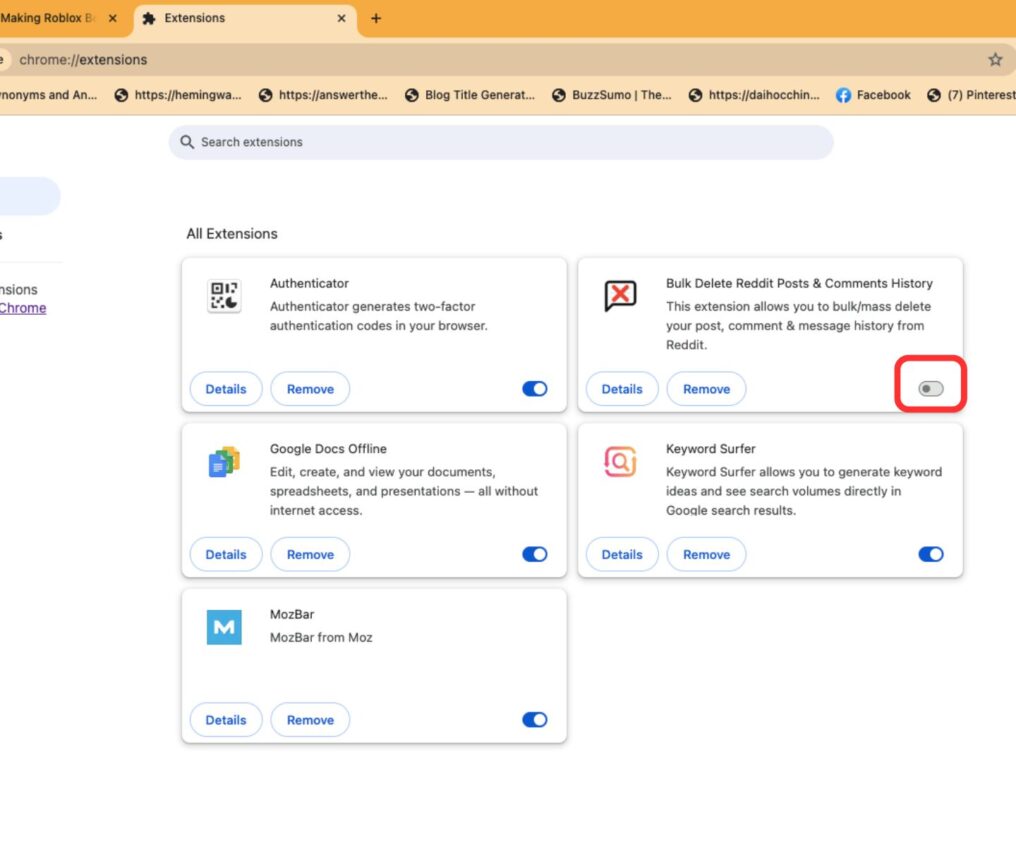
Task: Click the puzzle icon on the Extensions tab
Action: point(147,18)
